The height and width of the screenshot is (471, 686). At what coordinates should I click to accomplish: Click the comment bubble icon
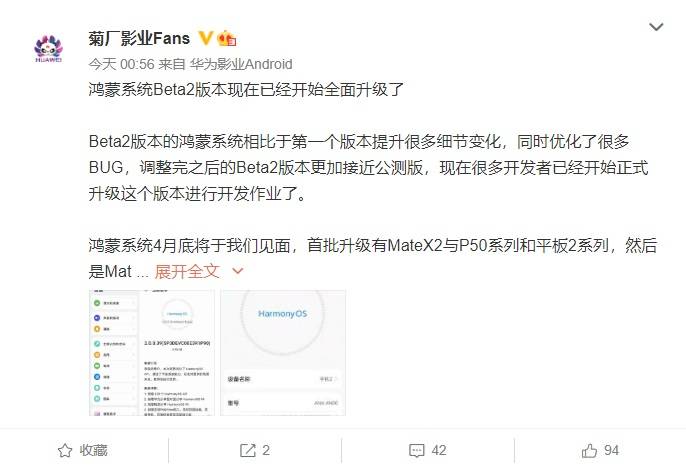coord(416,450)
